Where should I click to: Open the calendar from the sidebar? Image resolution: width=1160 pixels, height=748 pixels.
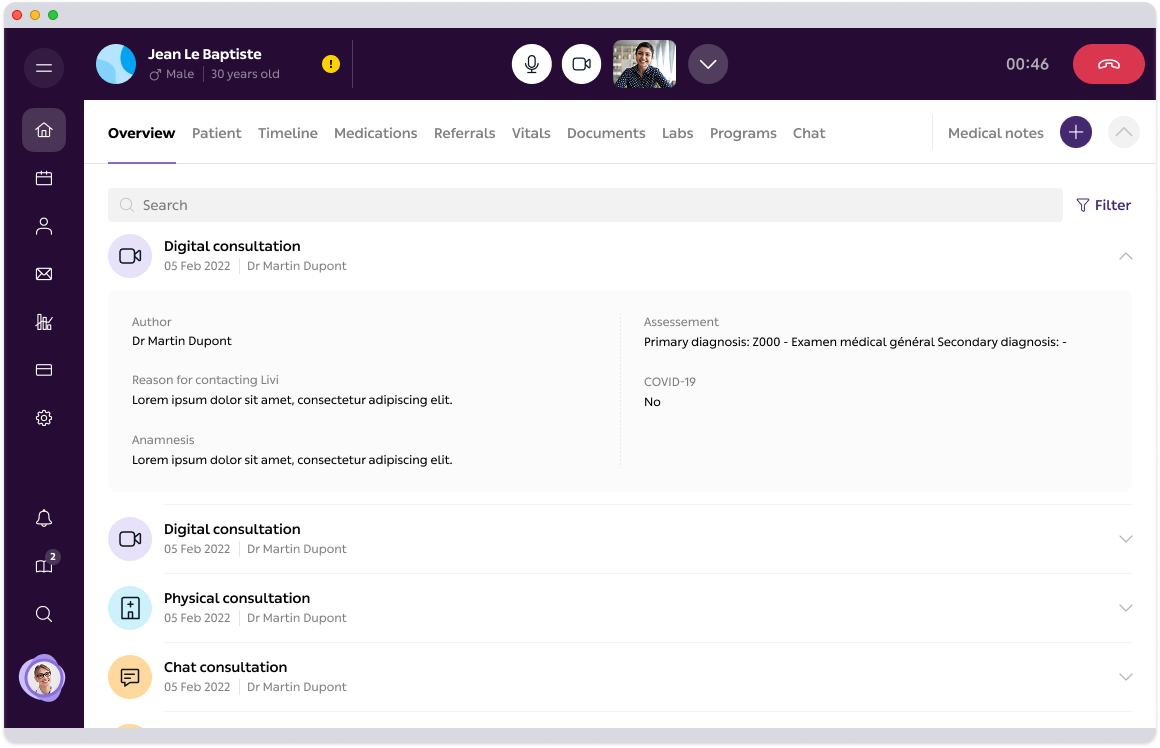(44, 178)
